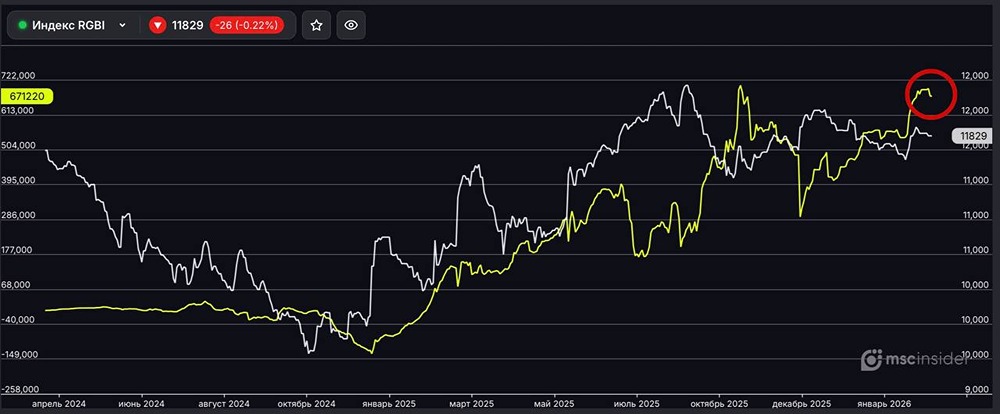Expand the Индекс RGBI dropdown chevron

(122, 25)
